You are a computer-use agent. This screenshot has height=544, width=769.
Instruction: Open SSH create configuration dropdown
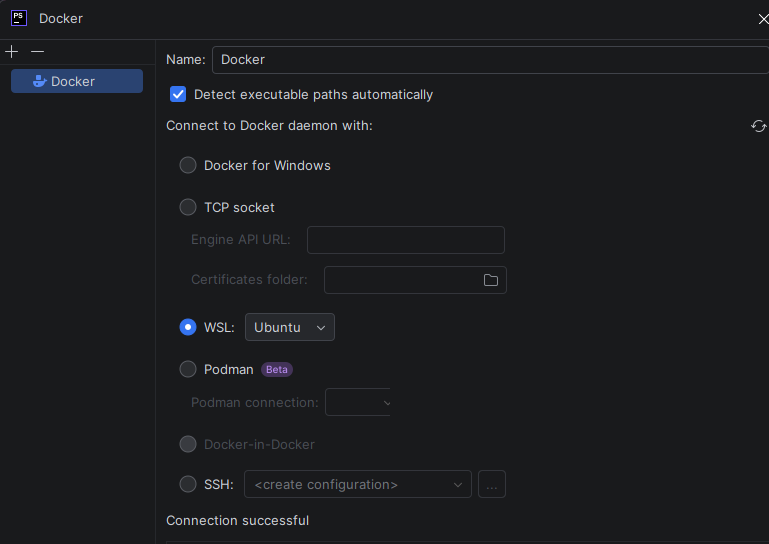tap(358, 485)
